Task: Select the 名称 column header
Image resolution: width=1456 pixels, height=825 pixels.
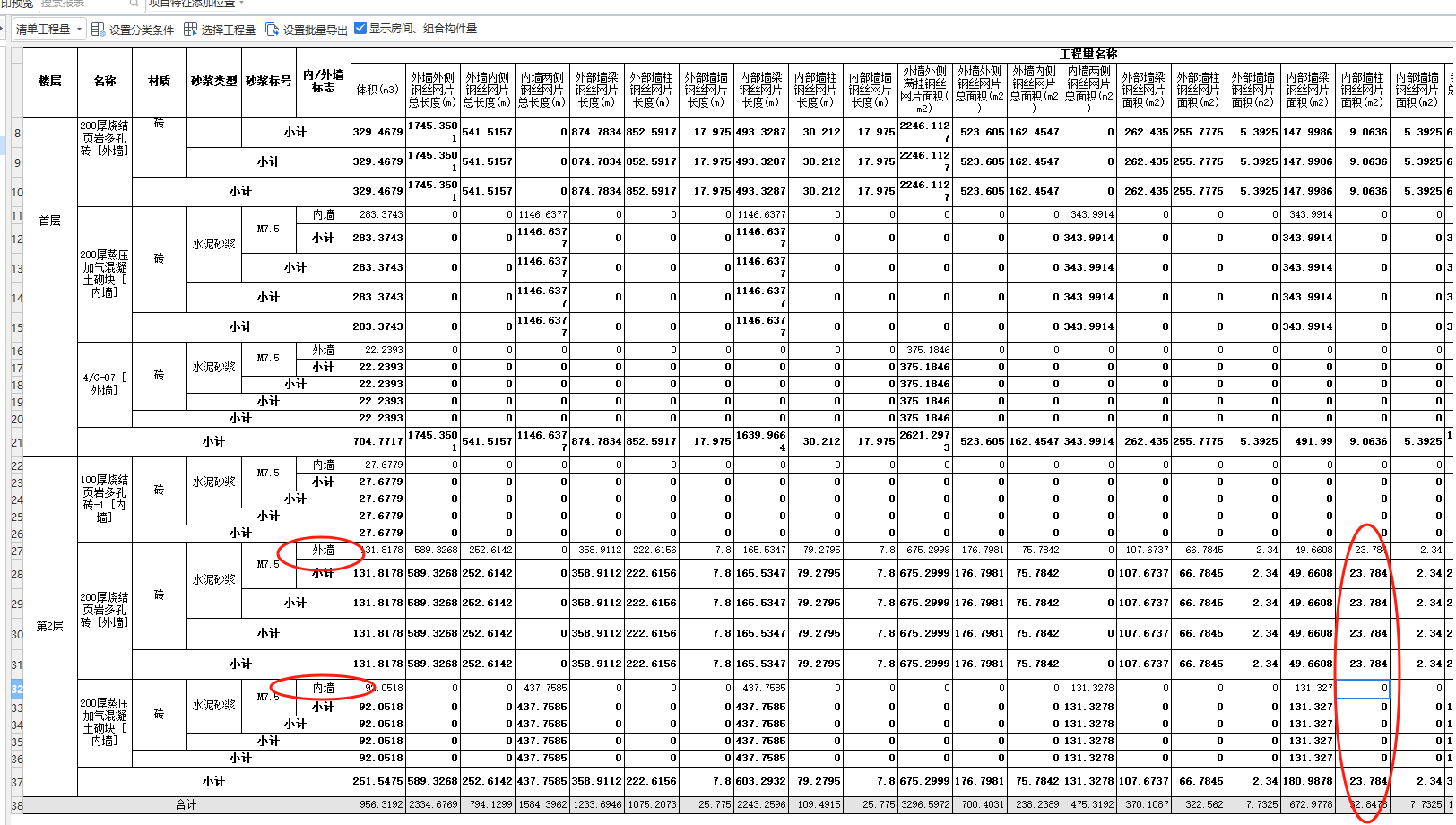Action: click(x=105, y=82)
